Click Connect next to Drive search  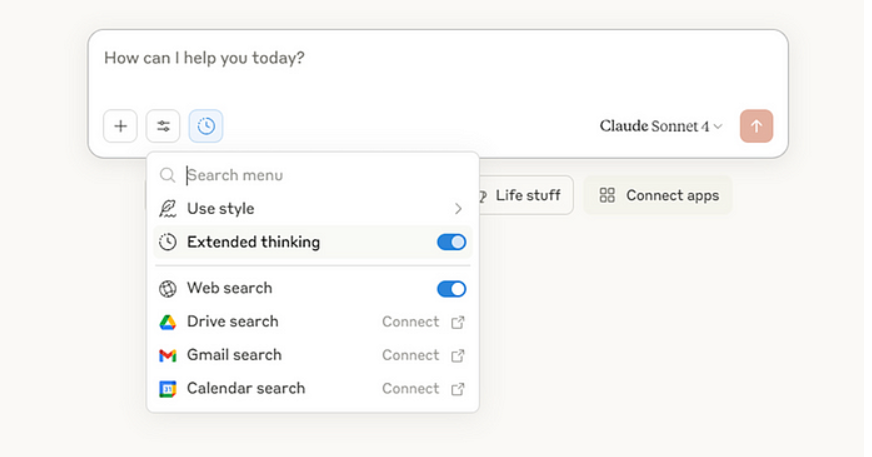click(410, 322)
